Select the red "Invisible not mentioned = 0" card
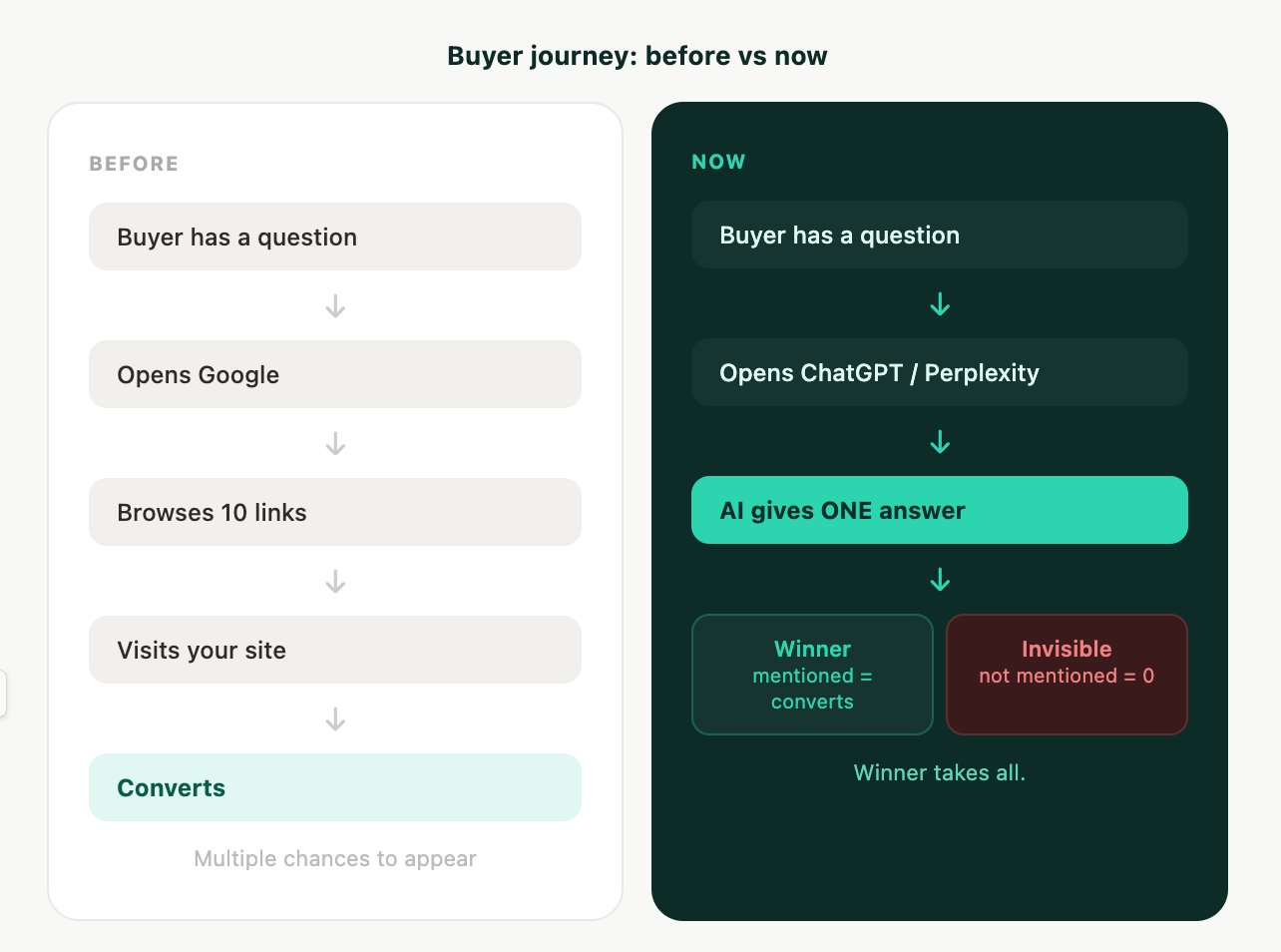Image resolution: width=1281 pixels, height=952 pixels. [1067, 675]
